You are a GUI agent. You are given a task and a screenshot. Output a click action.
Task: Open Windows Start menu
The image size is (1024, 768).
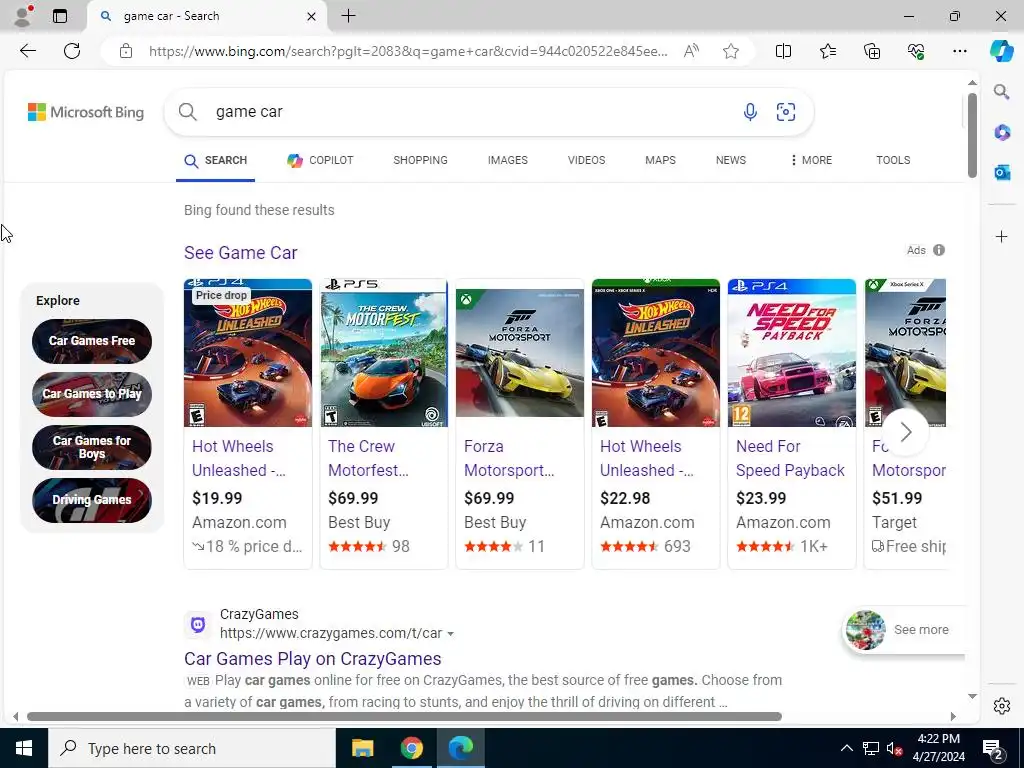(x=24, y=748)
